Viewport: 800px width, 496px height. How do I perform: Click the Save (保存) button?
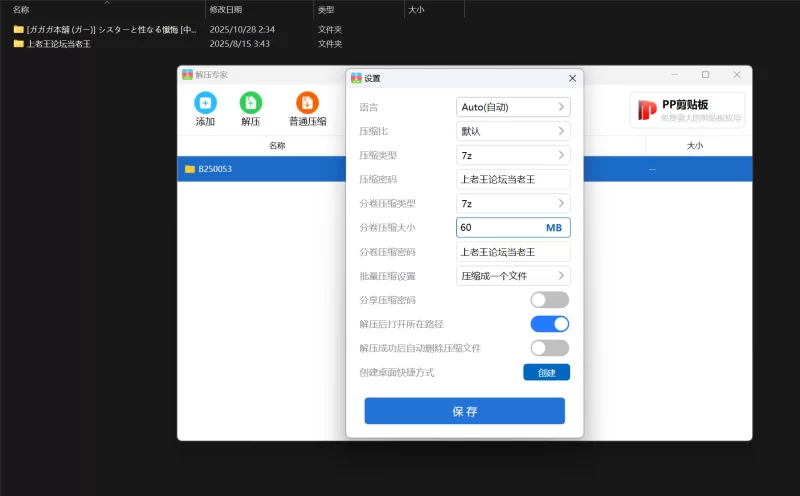click(464, 411)
